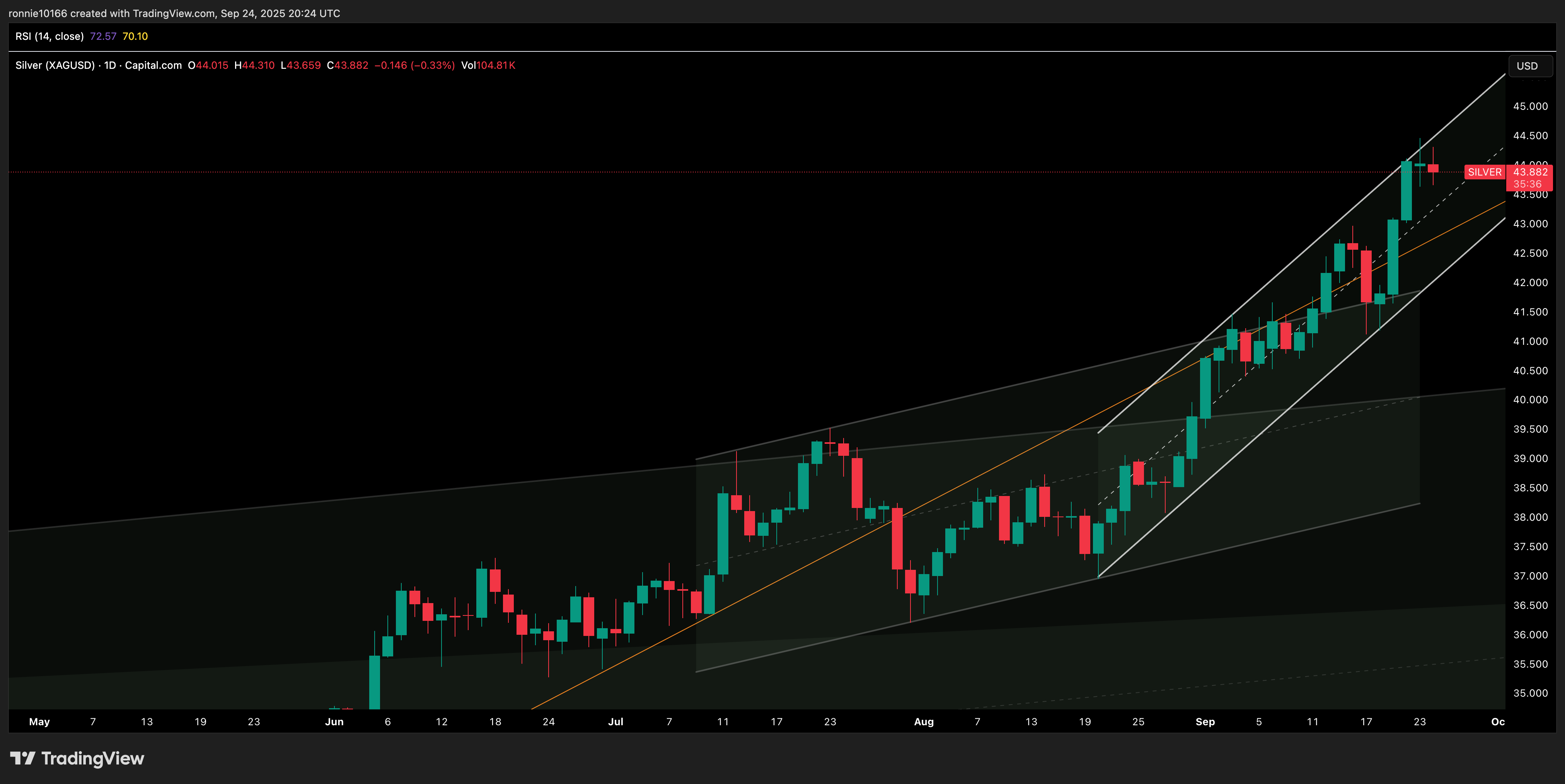The height and width of the screenshot is (784, 1565).
Task: Select the Sep label on time axis
Action: pyautogui.click(x=1205, y=721)
